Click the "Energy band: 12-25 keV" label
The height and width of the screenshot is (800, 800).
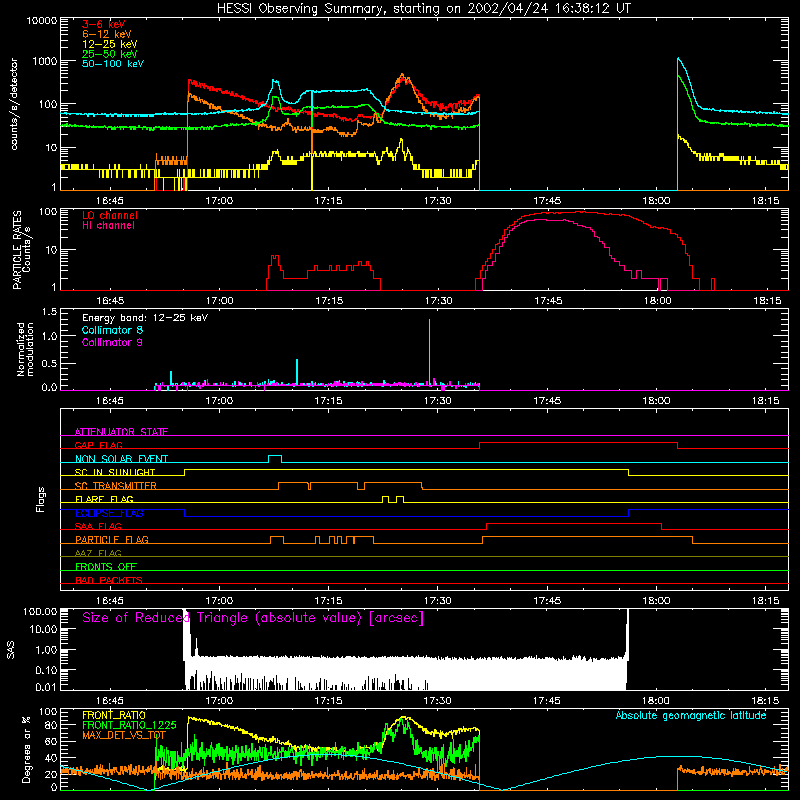pos(145,318)
